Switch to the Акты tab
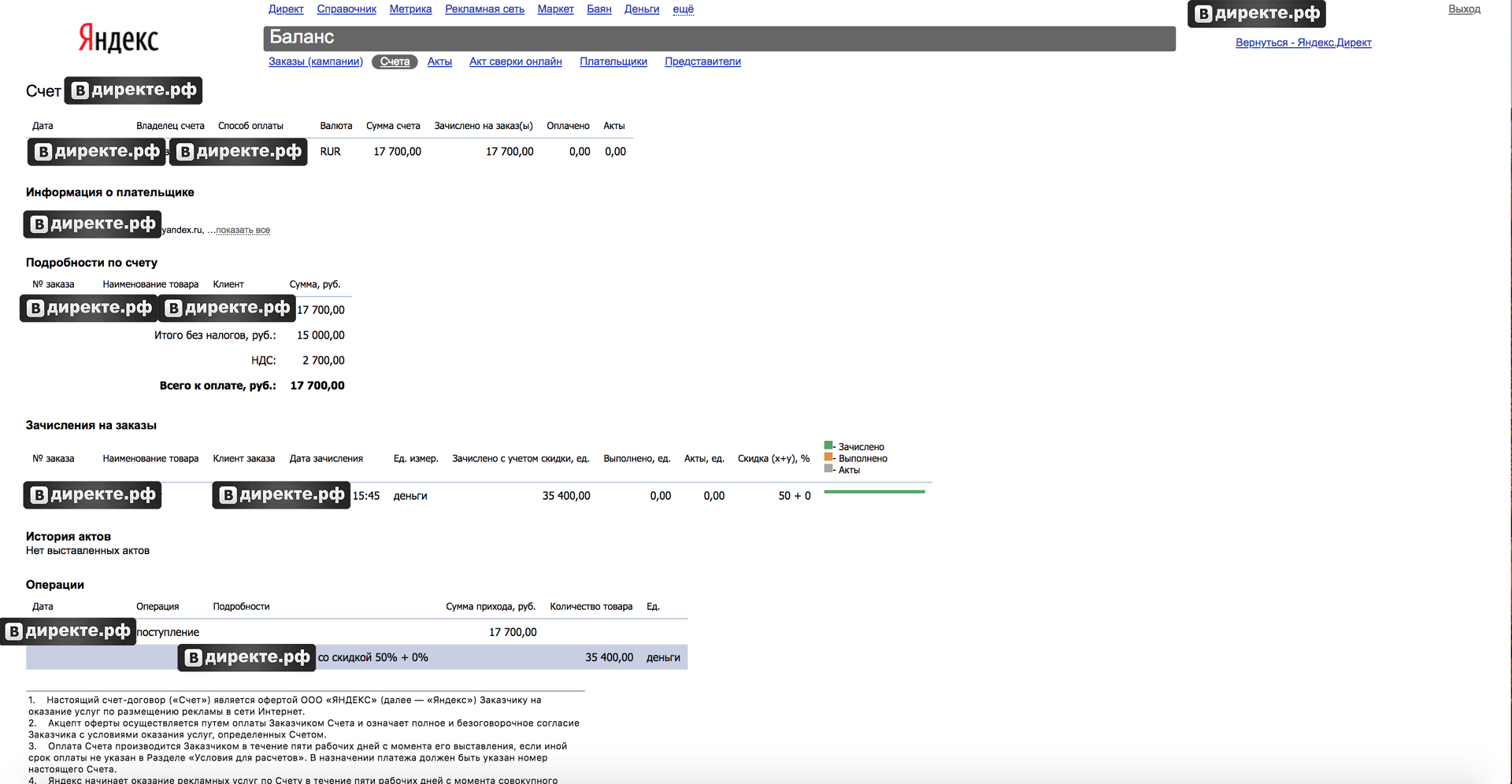 (439, 61)
